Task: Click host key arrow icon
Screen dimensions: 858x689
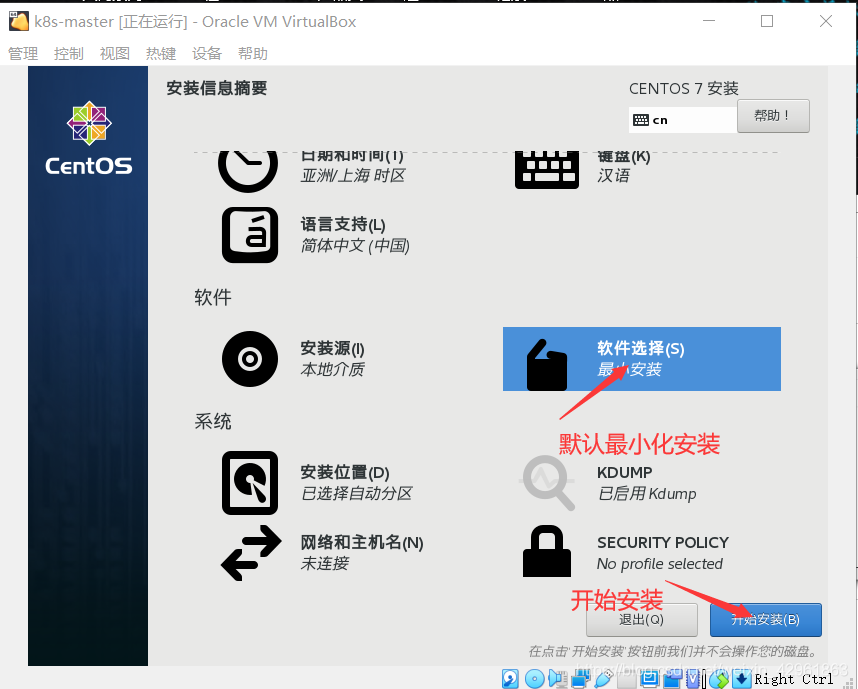Action: click(741, 679)
